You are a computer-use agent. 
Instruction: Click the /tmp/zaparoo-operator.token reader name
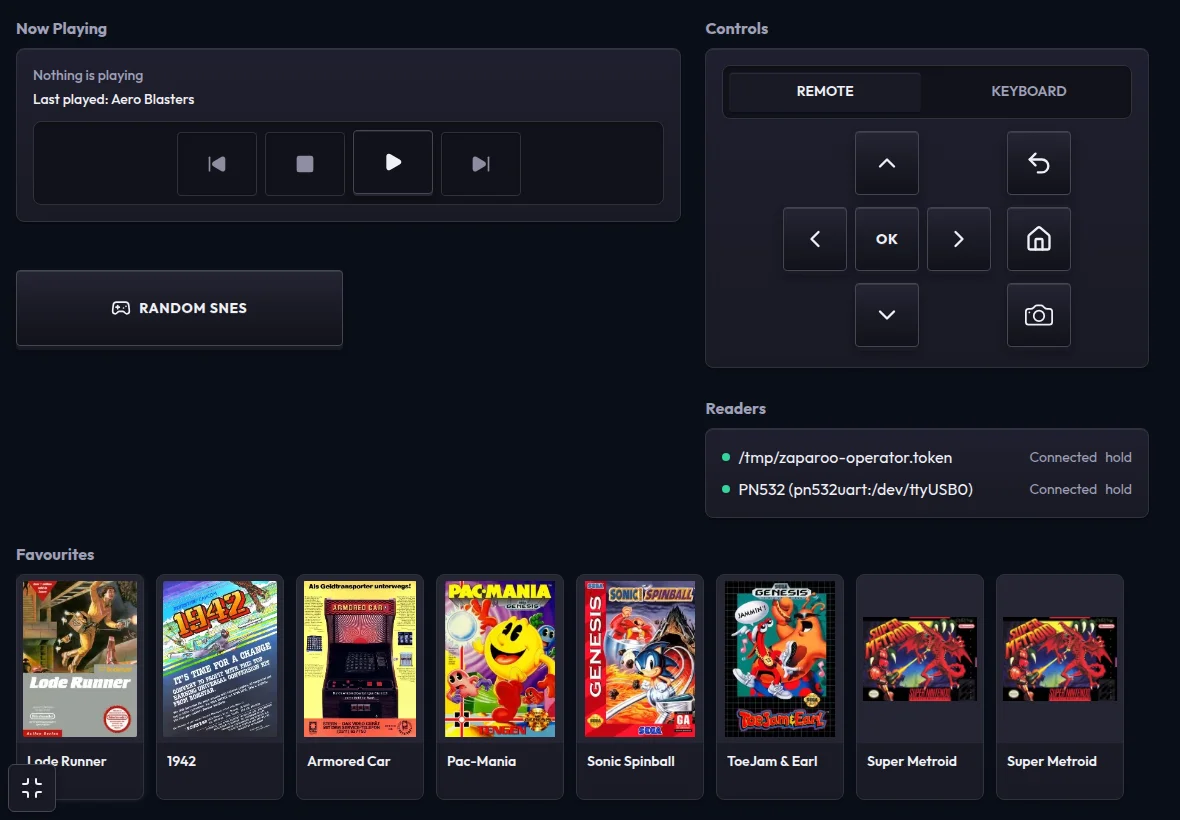[x=845, y=457]
